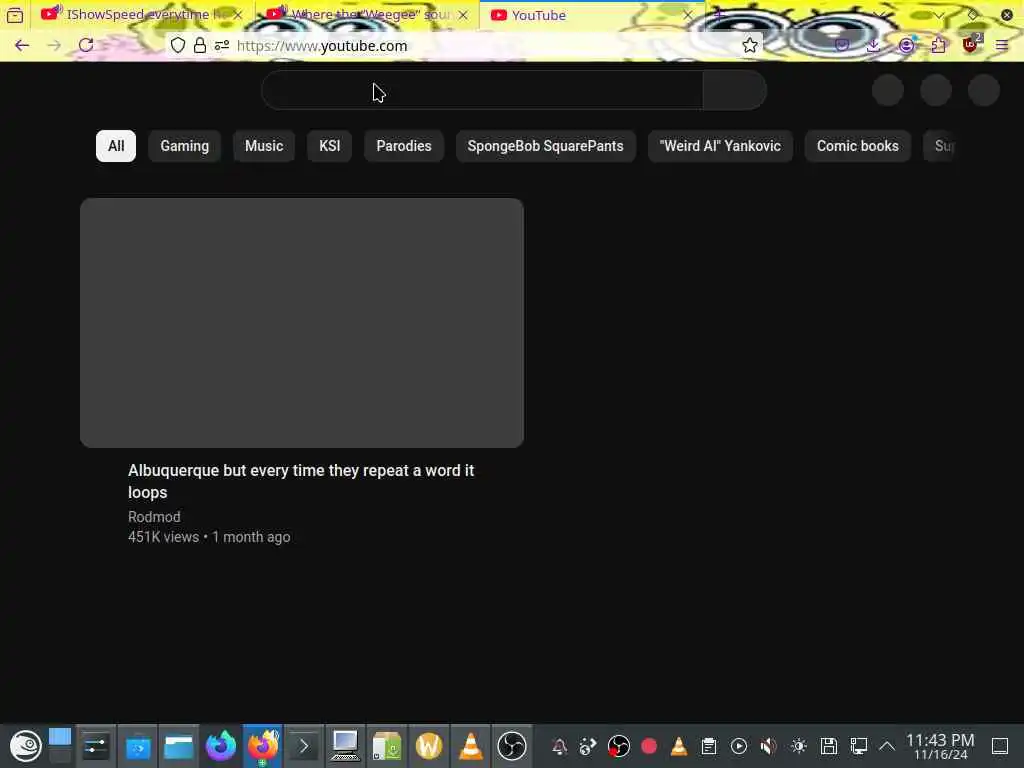1024x768 pixels.
Task: Select the "Weird Al" Yankovic filter chip
Action: click(720, 146)
